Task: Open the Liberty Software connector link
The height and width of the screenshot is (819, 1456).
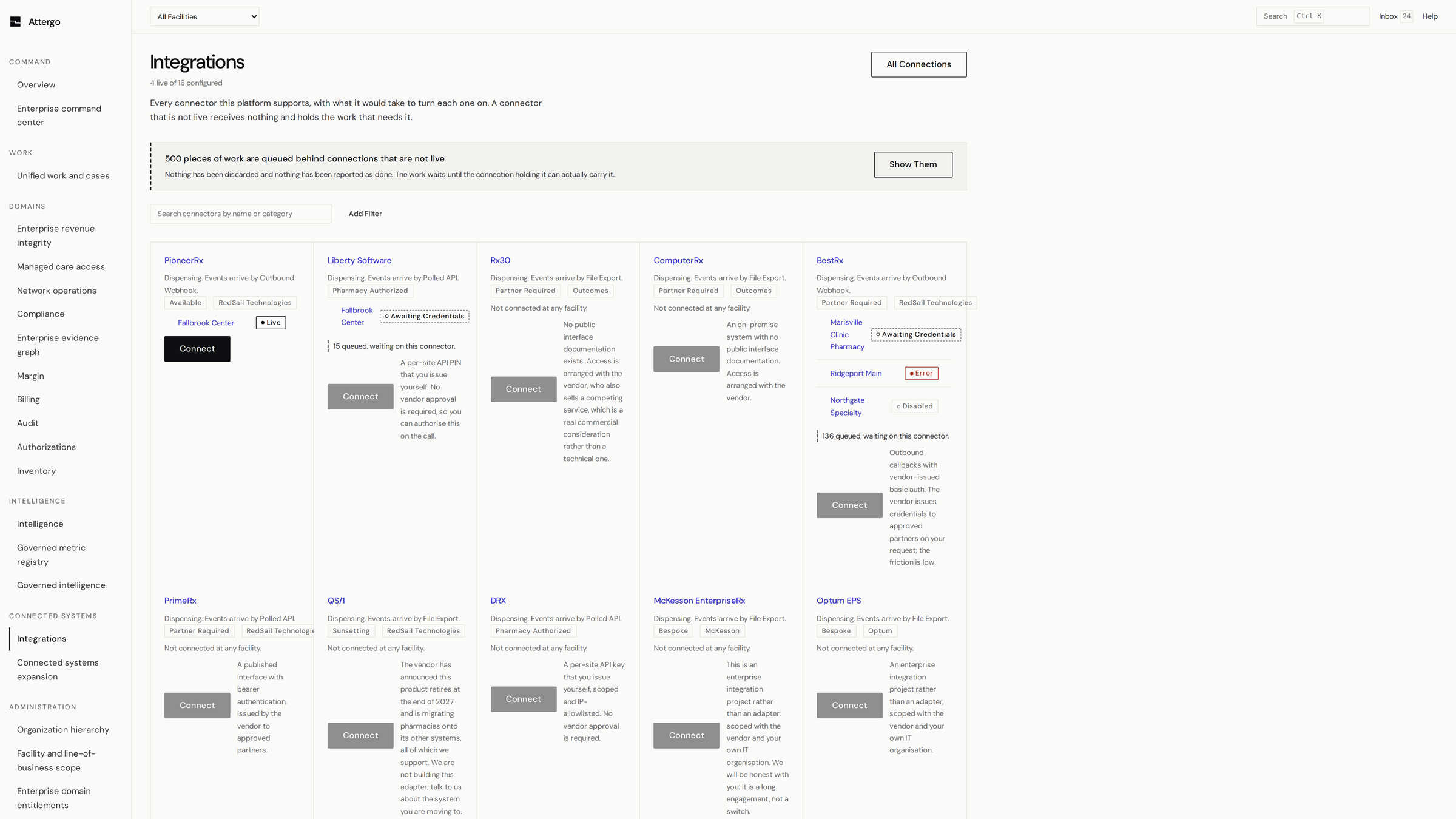Action: (x=359, y=261)
